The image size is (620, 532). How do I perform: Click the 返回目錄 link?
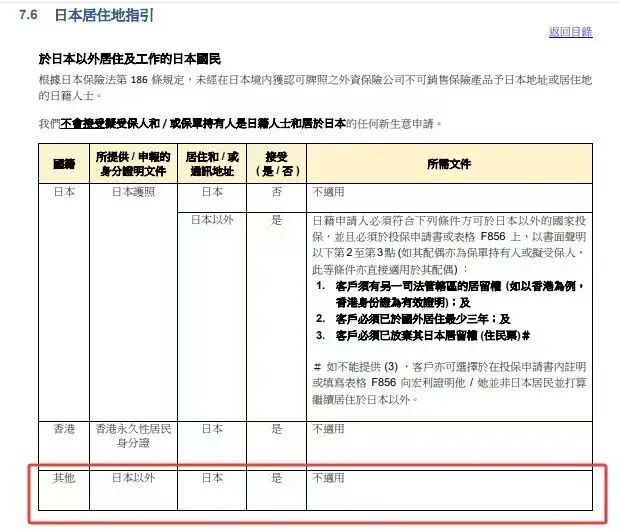pyautogui.click(x=570, y=32)
